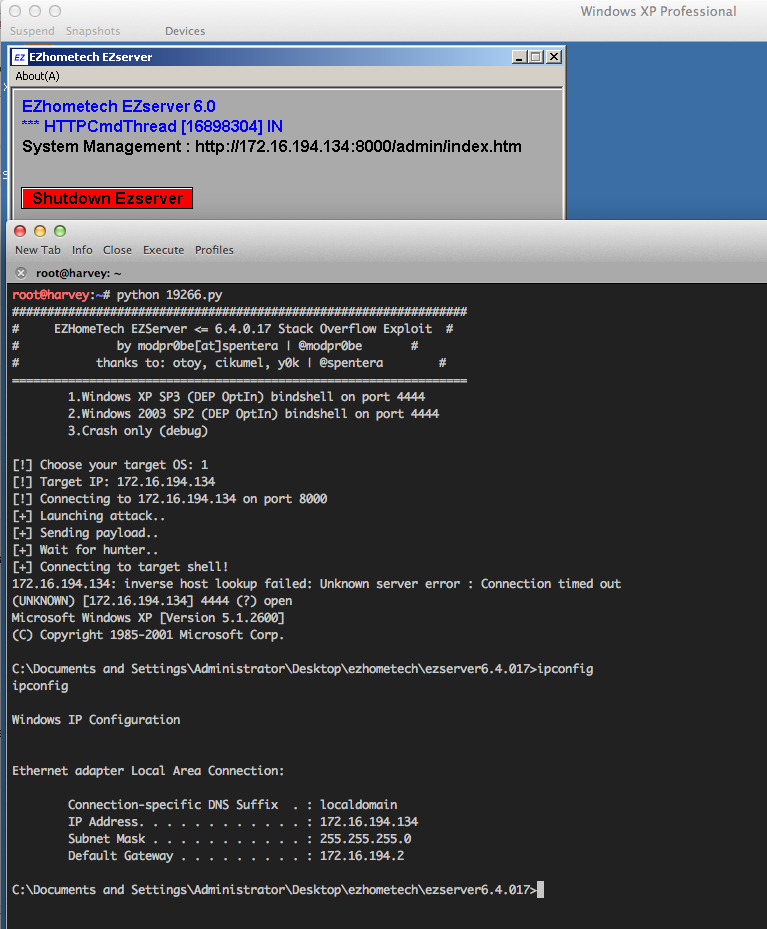Click the 'inverse host lookup failed' line

point(316,584)
